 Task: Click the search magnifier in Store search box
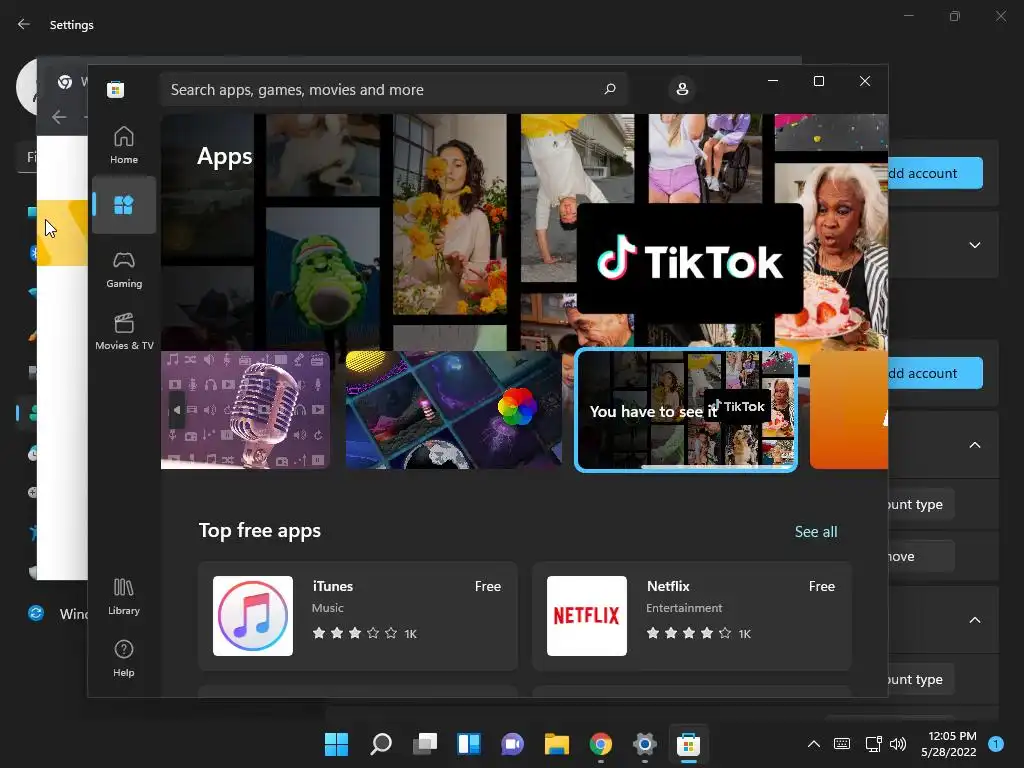[x=610, y=89]
